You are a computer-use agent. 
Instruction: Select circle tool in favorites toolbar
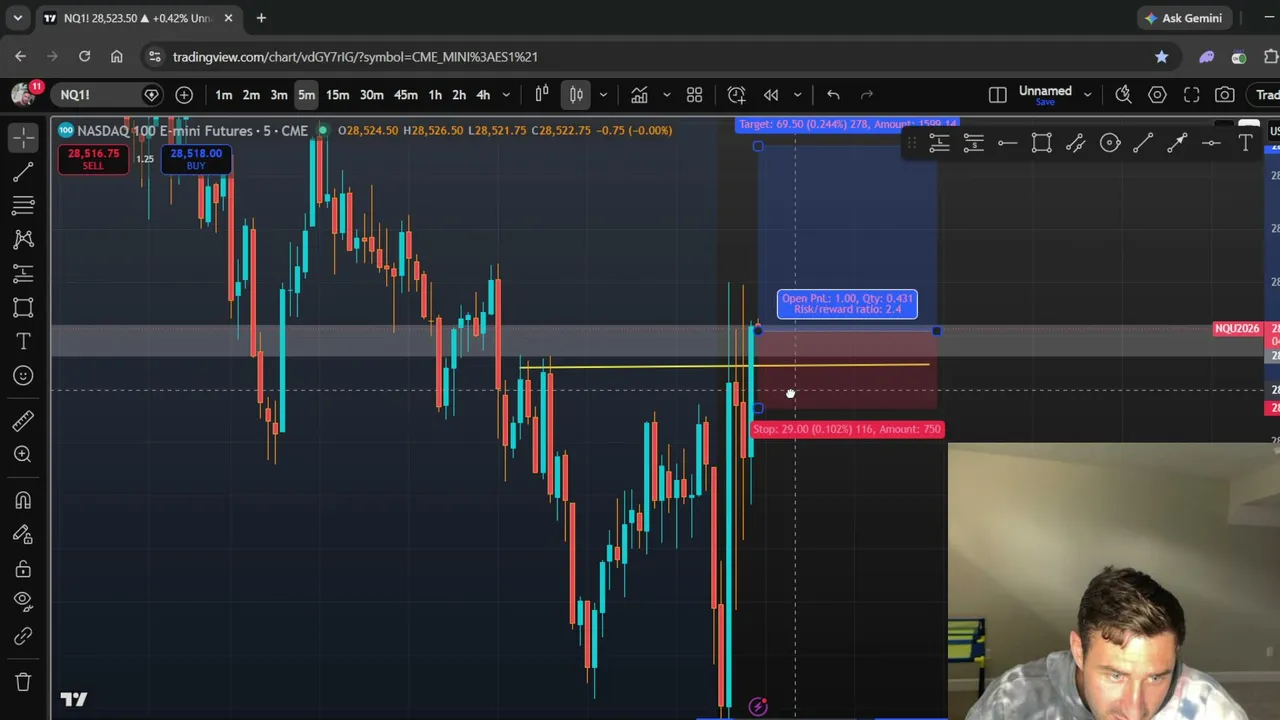(x=1109, y=144)
